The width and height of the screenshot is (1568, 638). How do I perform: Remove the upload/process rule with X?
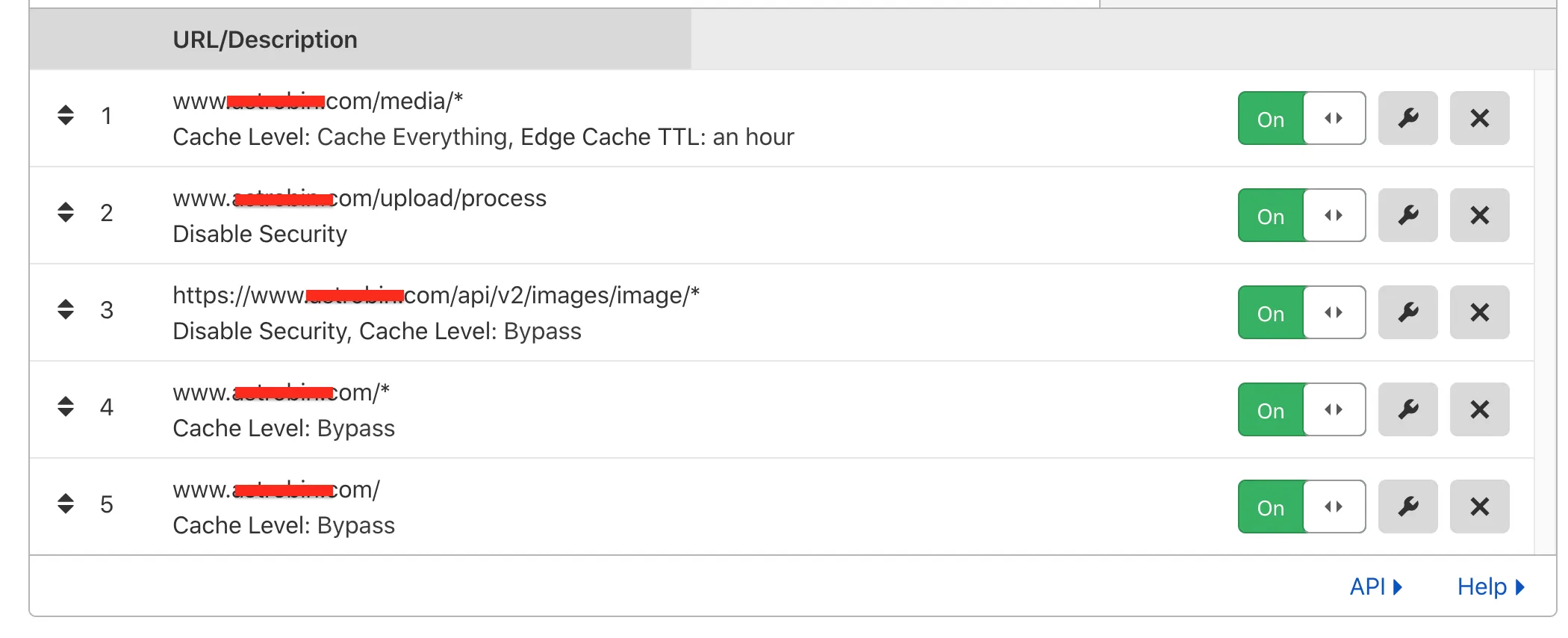tap(1479, 215)
